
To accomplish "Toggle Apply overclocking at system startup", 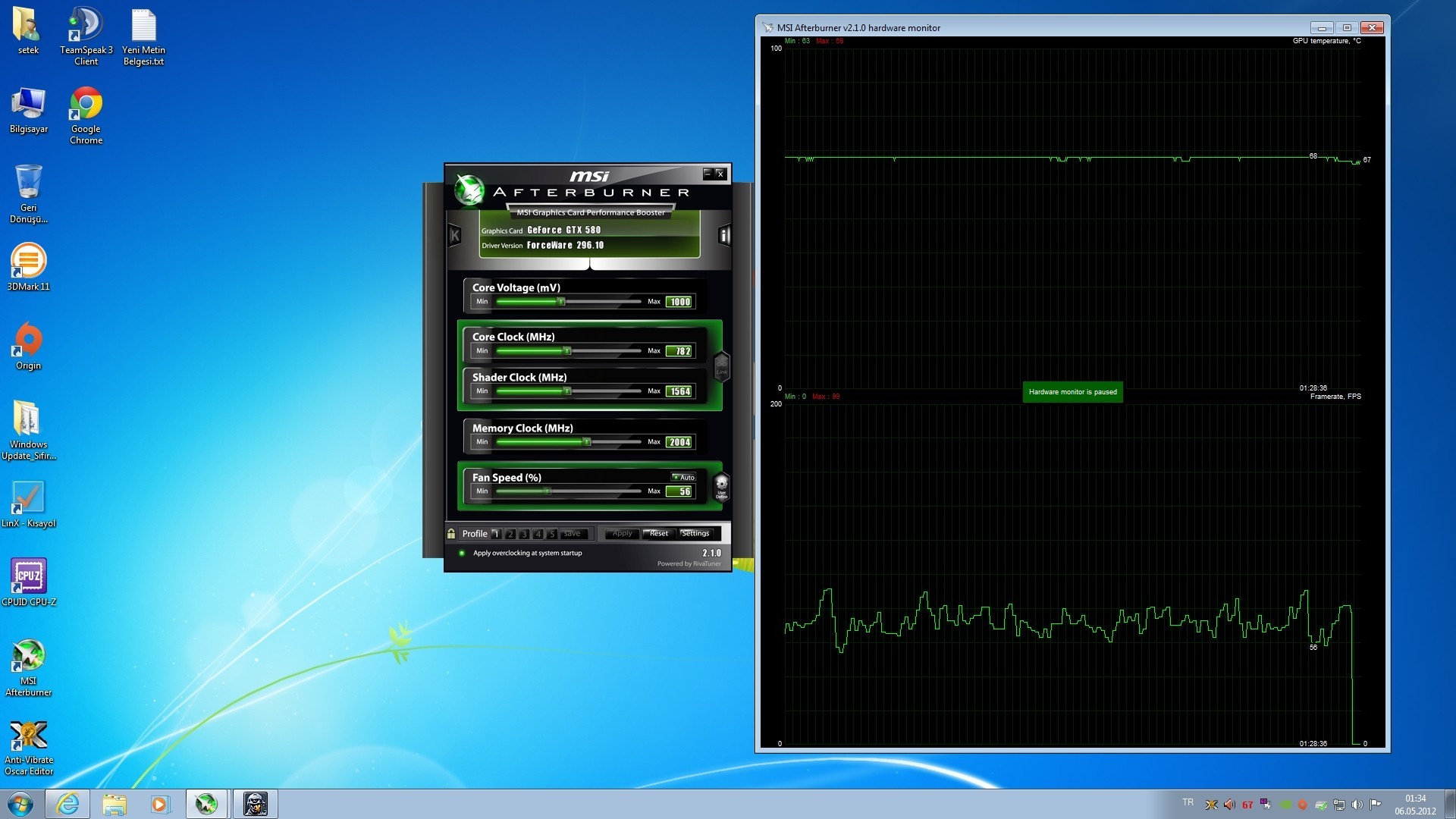I will tap(522, 553).
